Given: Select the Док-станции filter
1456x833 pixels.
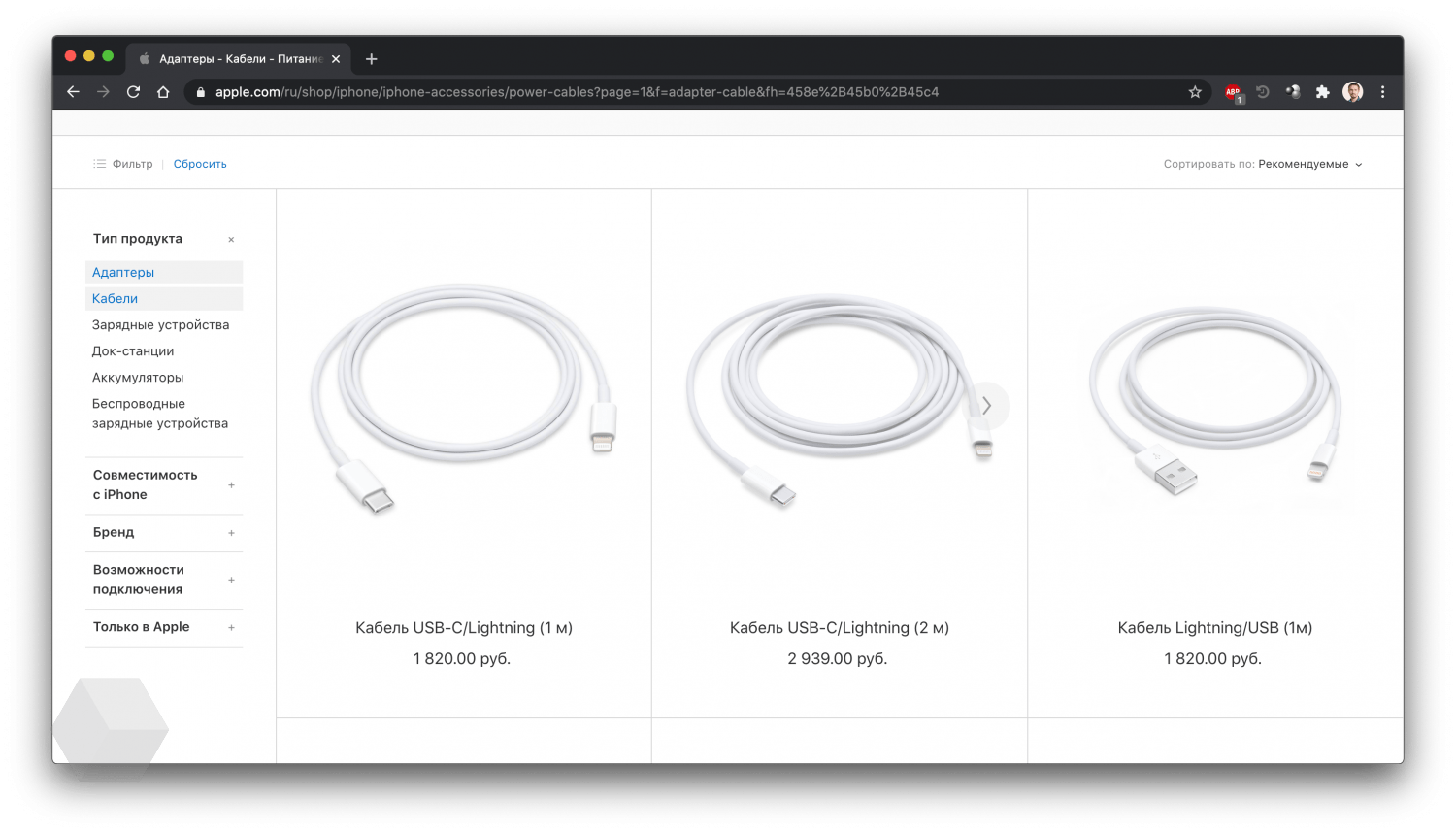Looking at the screenshot, I should pyautogui.click(x=133, y=351).
